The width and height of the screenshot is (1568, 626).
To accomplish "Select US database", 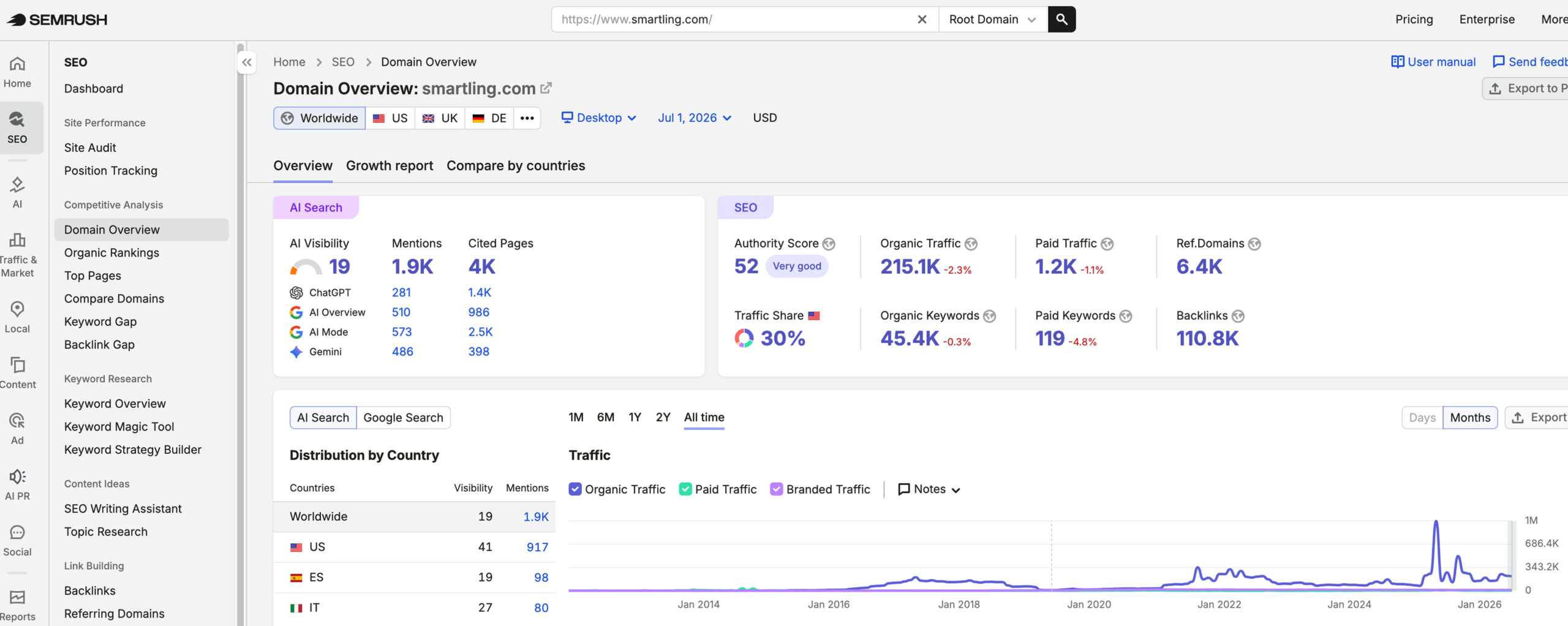I will pyautogui.click(x=390, y=118).
